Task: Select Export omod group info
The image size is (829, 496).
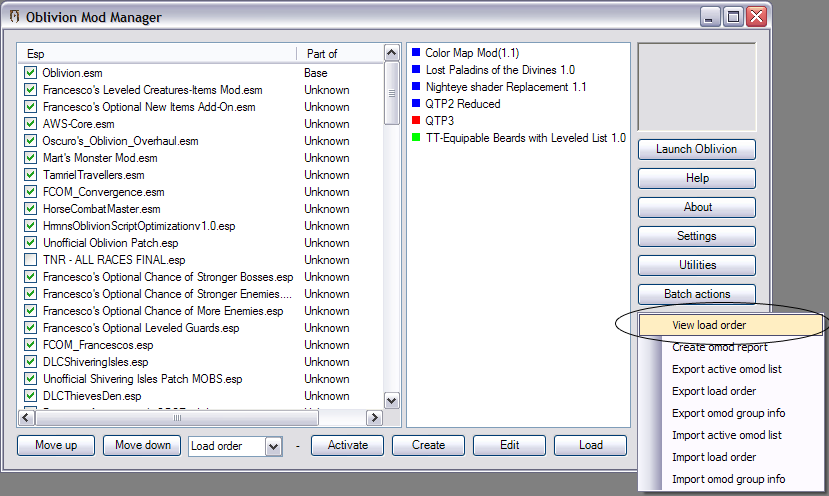Action: point(731,413)
